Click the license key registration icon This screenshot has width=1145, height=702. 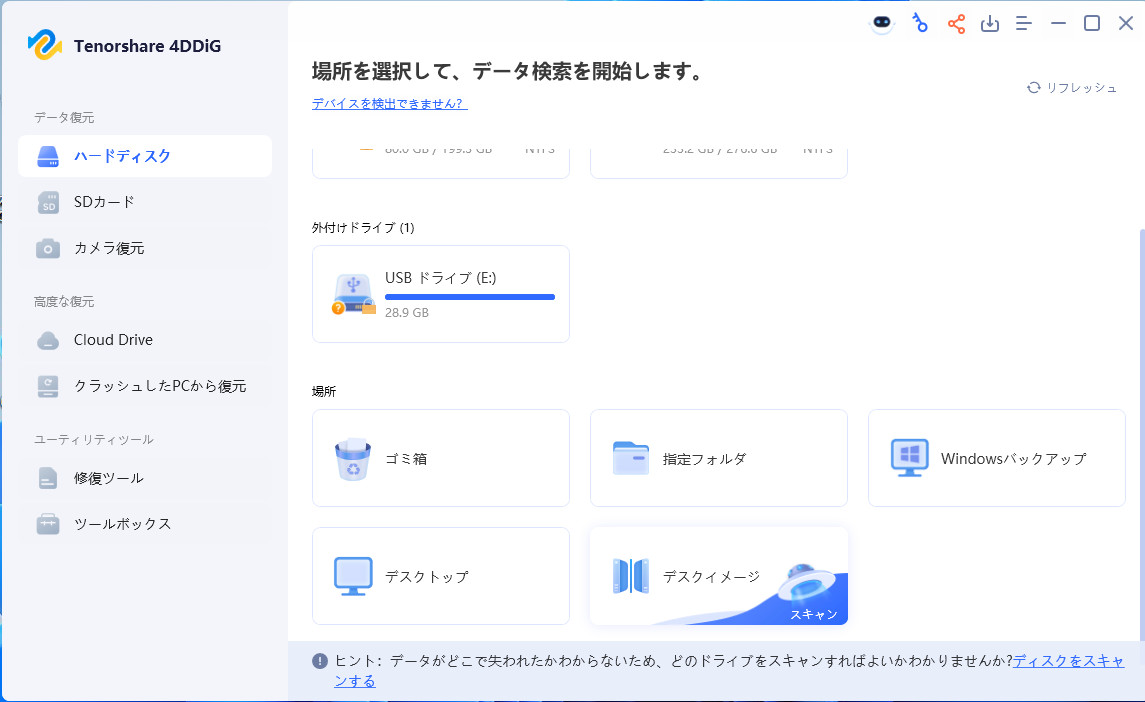pyautogui.click(x=919, y=22)
